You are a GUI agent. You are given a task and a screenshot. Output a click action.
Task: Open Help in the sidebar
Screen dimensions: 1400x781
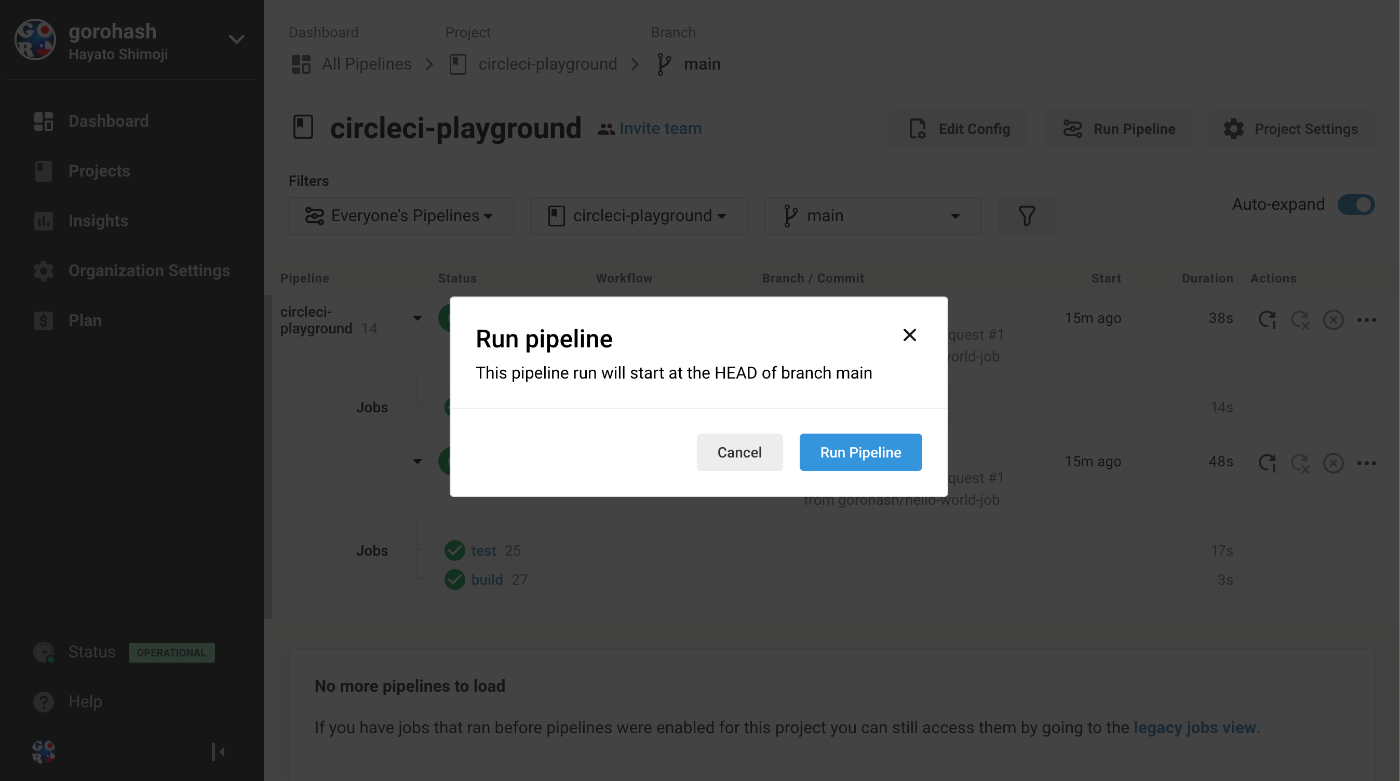coord(85,702)
